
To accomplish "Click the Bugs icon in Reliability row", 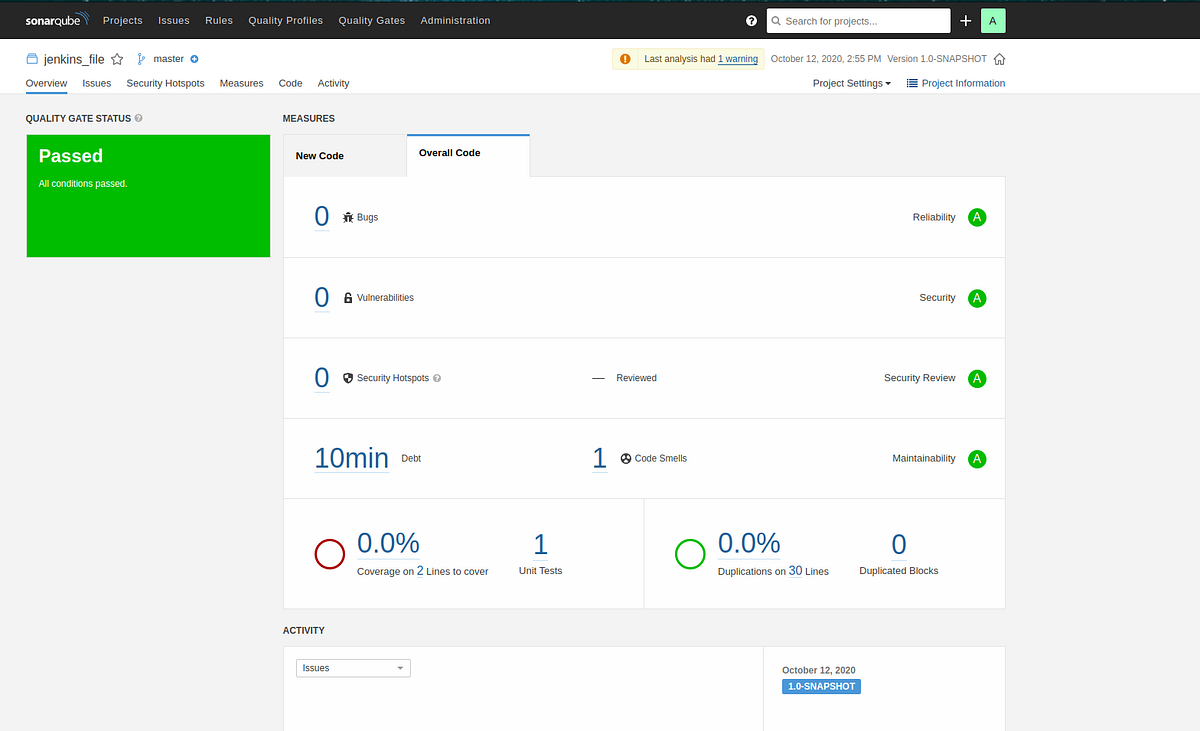I will [348, 216].
